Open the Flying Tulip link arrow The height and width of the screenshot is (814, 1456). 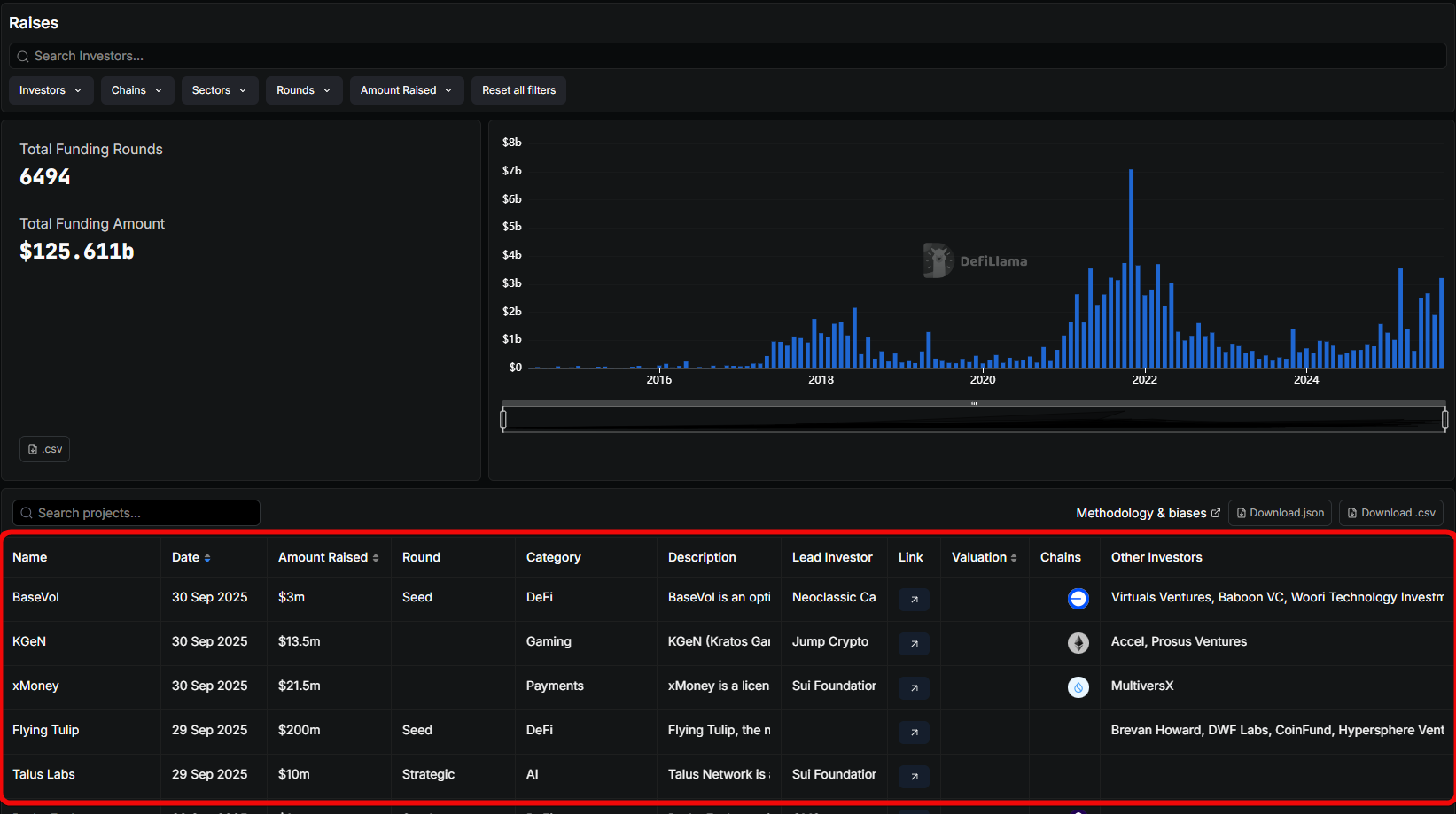[914, 733]
